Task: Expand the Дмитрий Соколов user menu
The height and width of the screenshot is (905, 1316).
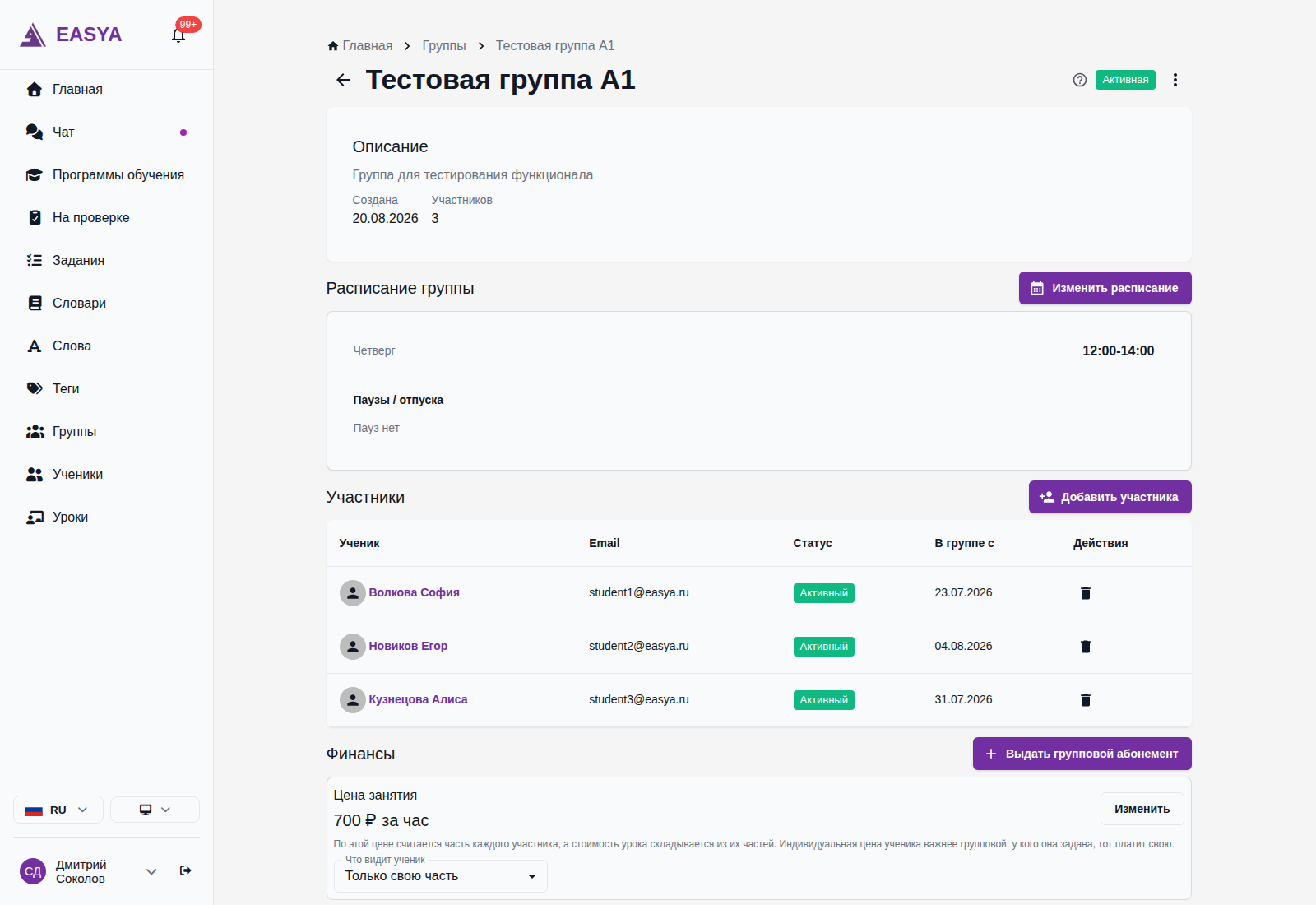Action: (x=151, y=871)
